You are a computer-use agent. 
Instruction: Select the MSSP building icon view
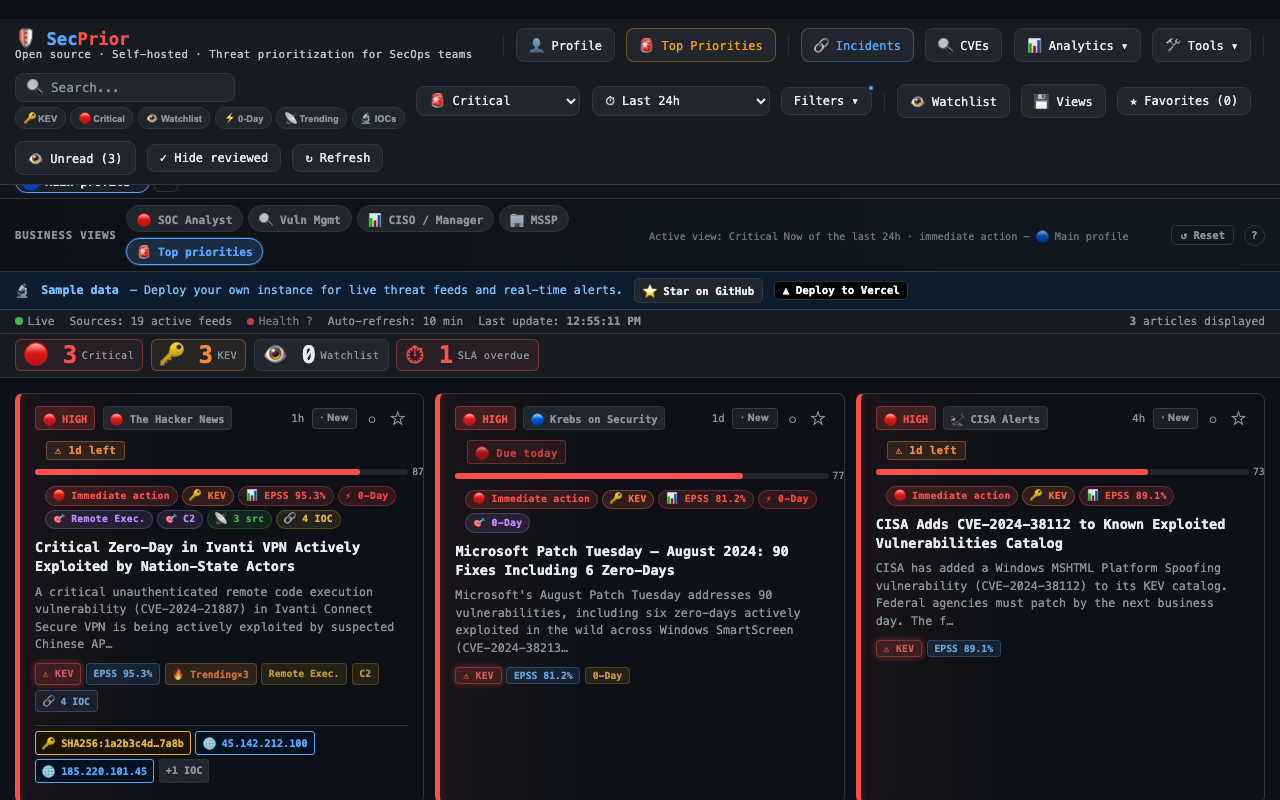518,219
